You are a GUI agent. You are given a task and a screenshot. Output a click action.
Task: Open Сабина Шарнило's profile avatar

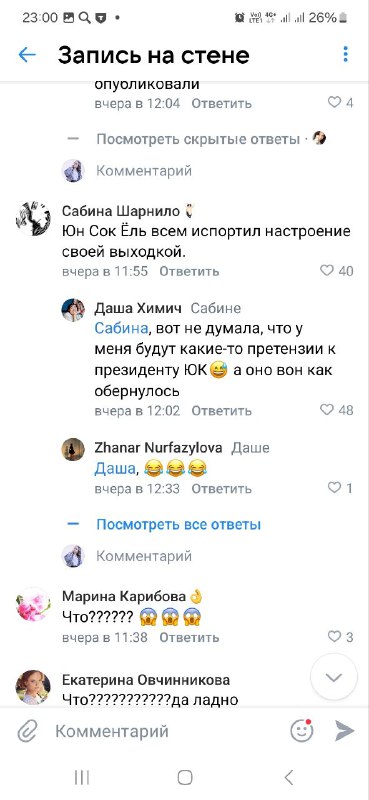coord(33,218)
